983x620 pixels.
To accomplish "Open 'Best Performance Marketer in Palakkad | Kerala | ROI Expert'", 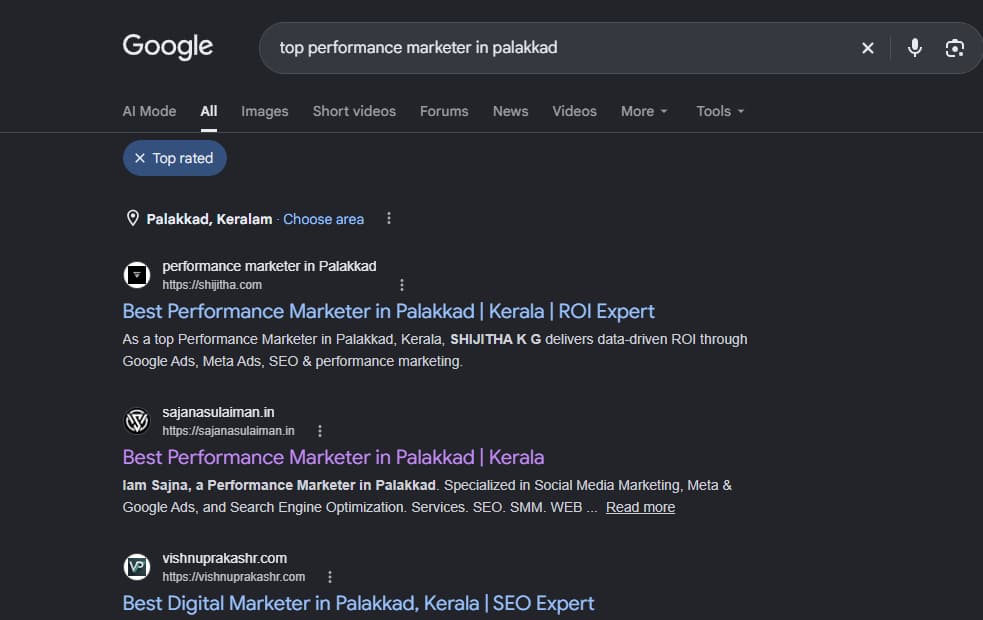I will (x=388, y=312).
